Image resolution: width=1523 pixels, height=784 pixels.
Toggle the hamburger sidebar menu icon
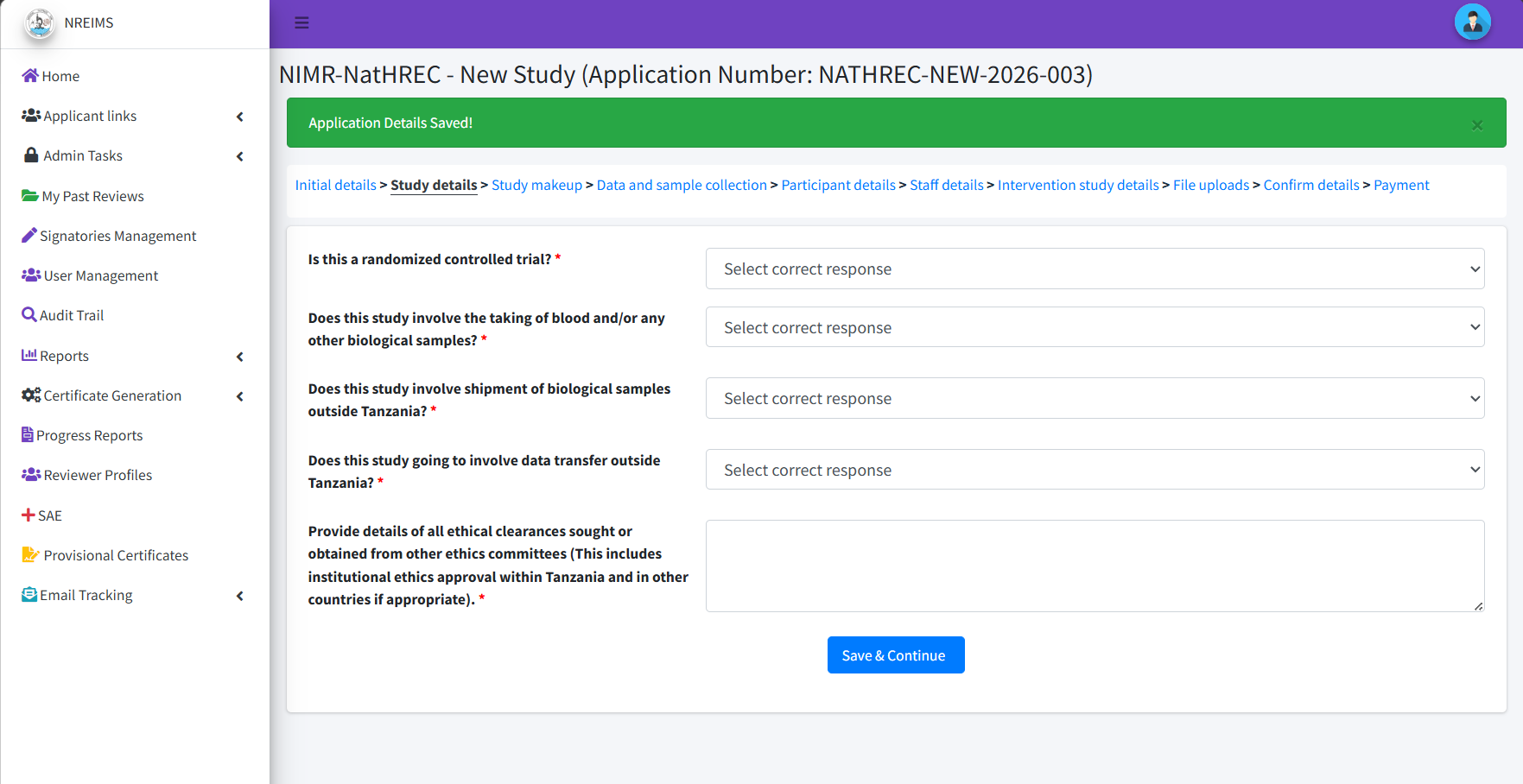click(301, 22)
